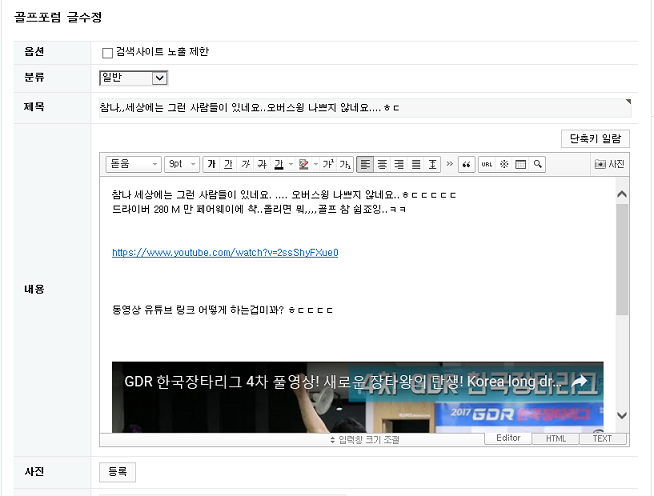
Task: Open the 분류 category dropdown showing 일반
Action: (133, 77)
